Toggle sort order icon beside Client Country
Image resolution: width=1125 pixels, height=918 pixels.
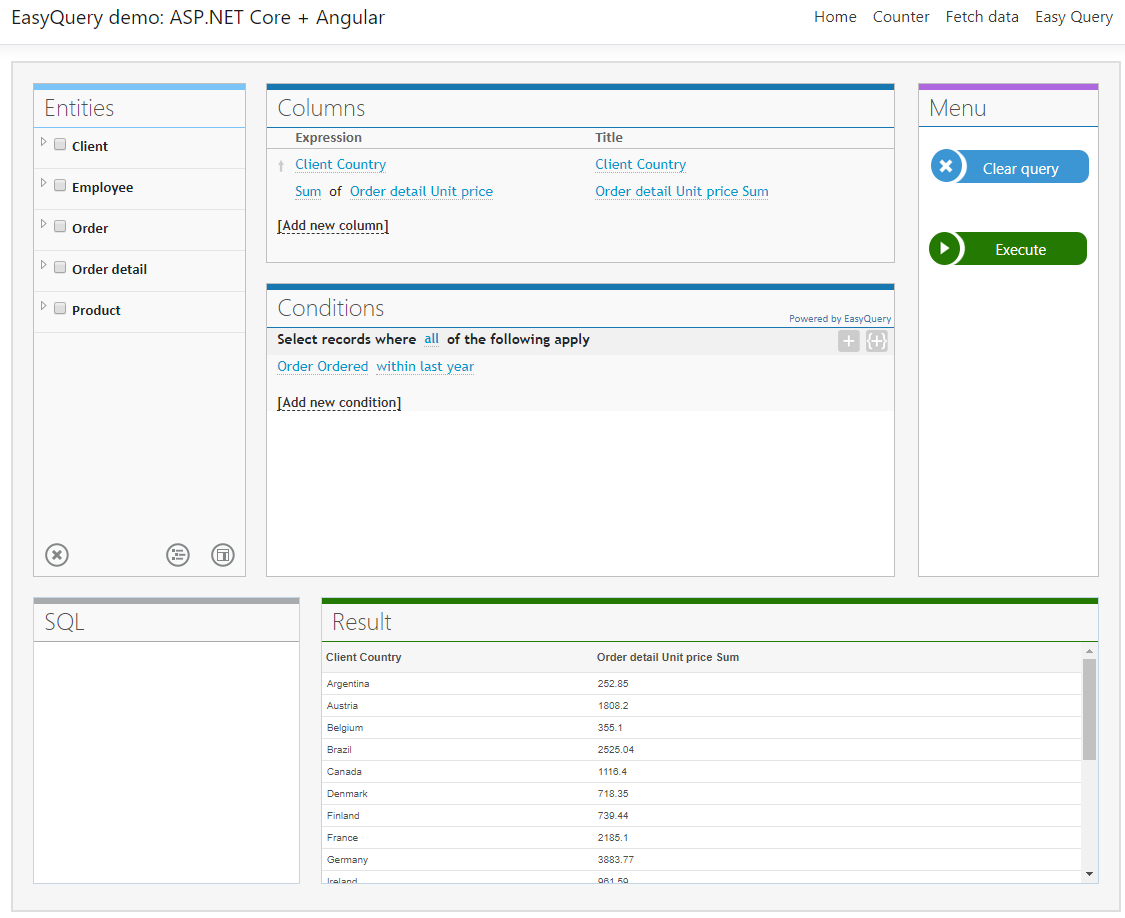click(x=279, y=164)
